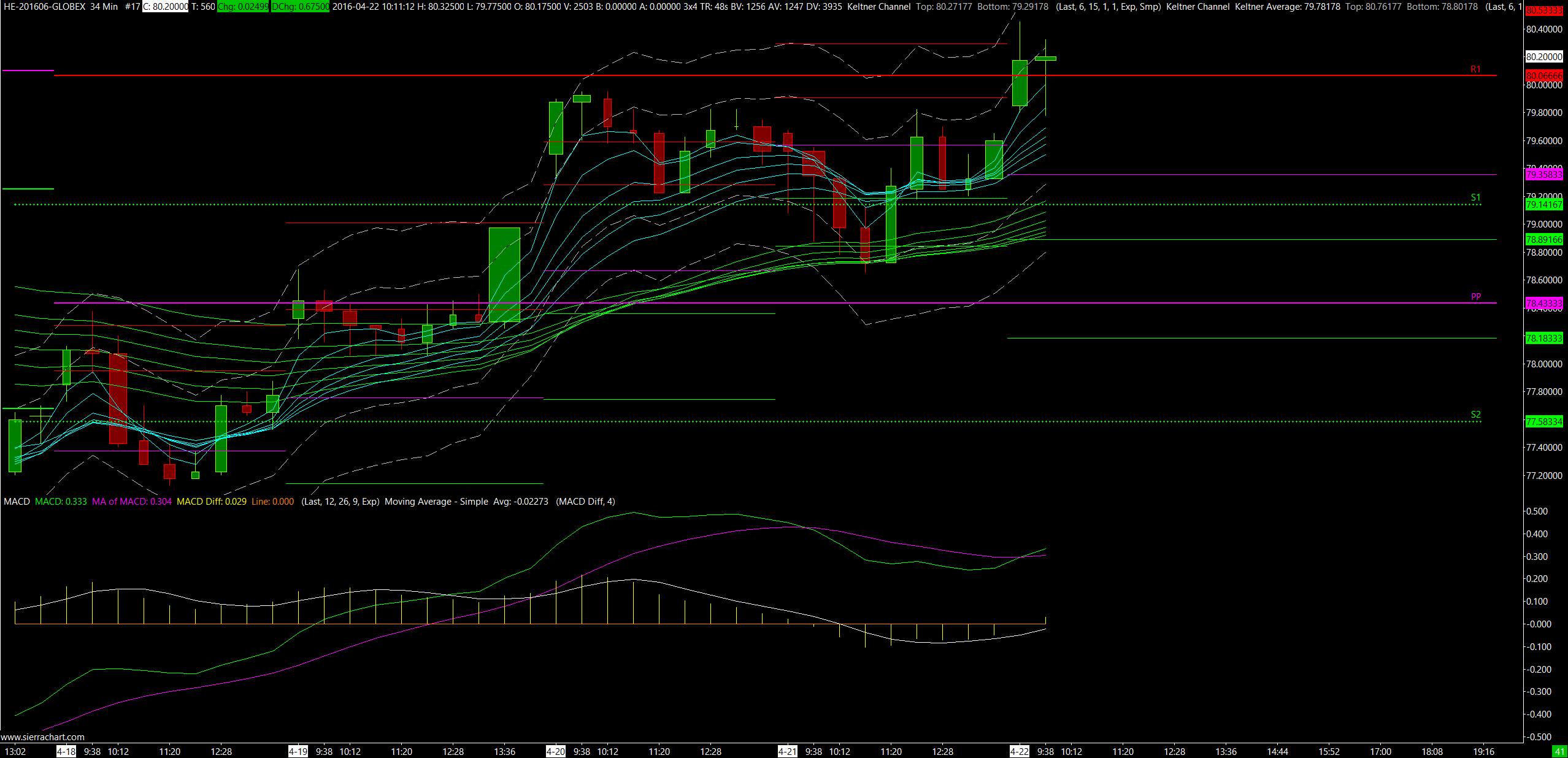The image size is (1568, 758).
Task: Click the white 80.20000 last price tag
Action: tap(1544, 56)
